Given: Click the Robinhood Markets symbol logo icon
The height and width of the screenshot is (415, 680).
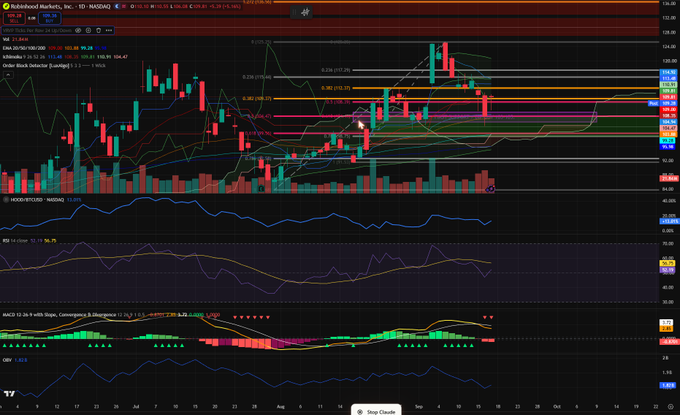Looking at the screenshot, I should pyautogui.click(x=6, y=6).
